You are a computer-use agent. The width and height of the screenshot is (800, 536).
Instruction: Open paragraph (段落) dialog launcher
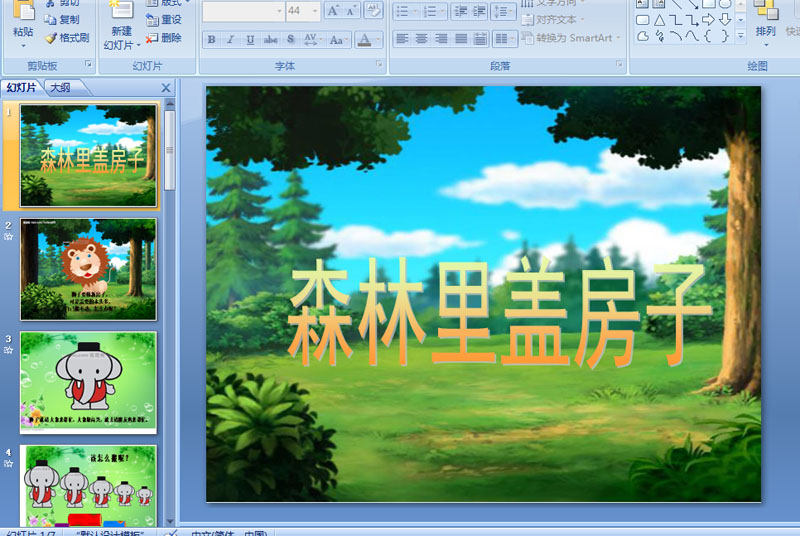619,64
